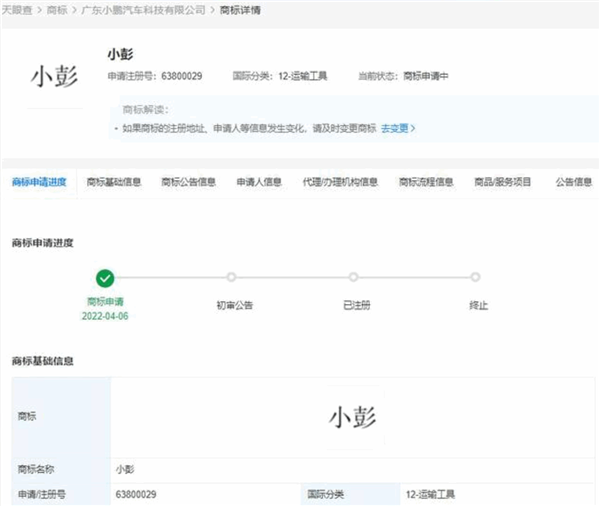Switch to the 公告信息 tab
The width and height of the screenshot is (600, 506).
point(574,182)
